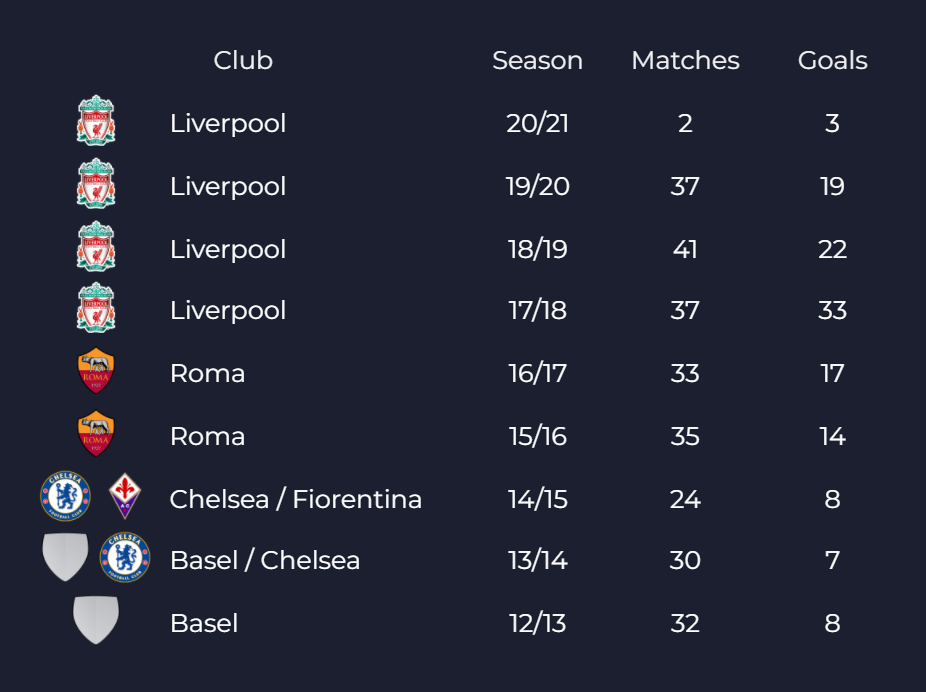Click the 41 matches value for 18/19
This screenshot has width=926, height=692.
685,248
